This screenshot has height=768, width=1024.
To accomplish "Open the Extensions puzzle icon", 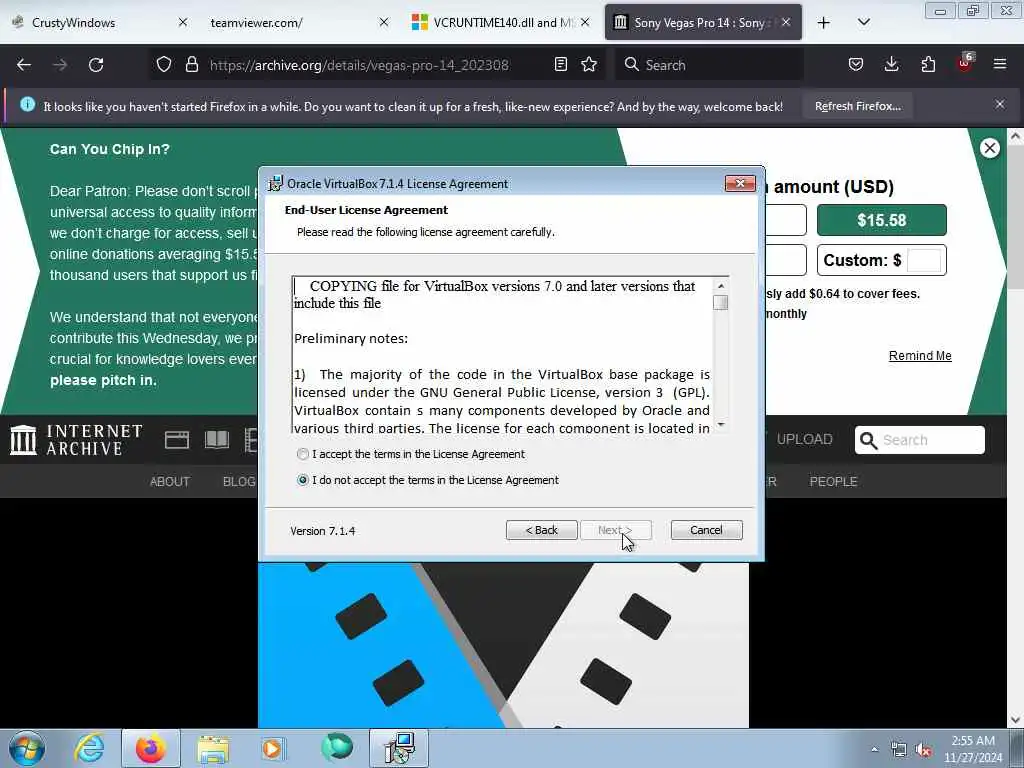I will pyautogui.click(x=928, y=65).
